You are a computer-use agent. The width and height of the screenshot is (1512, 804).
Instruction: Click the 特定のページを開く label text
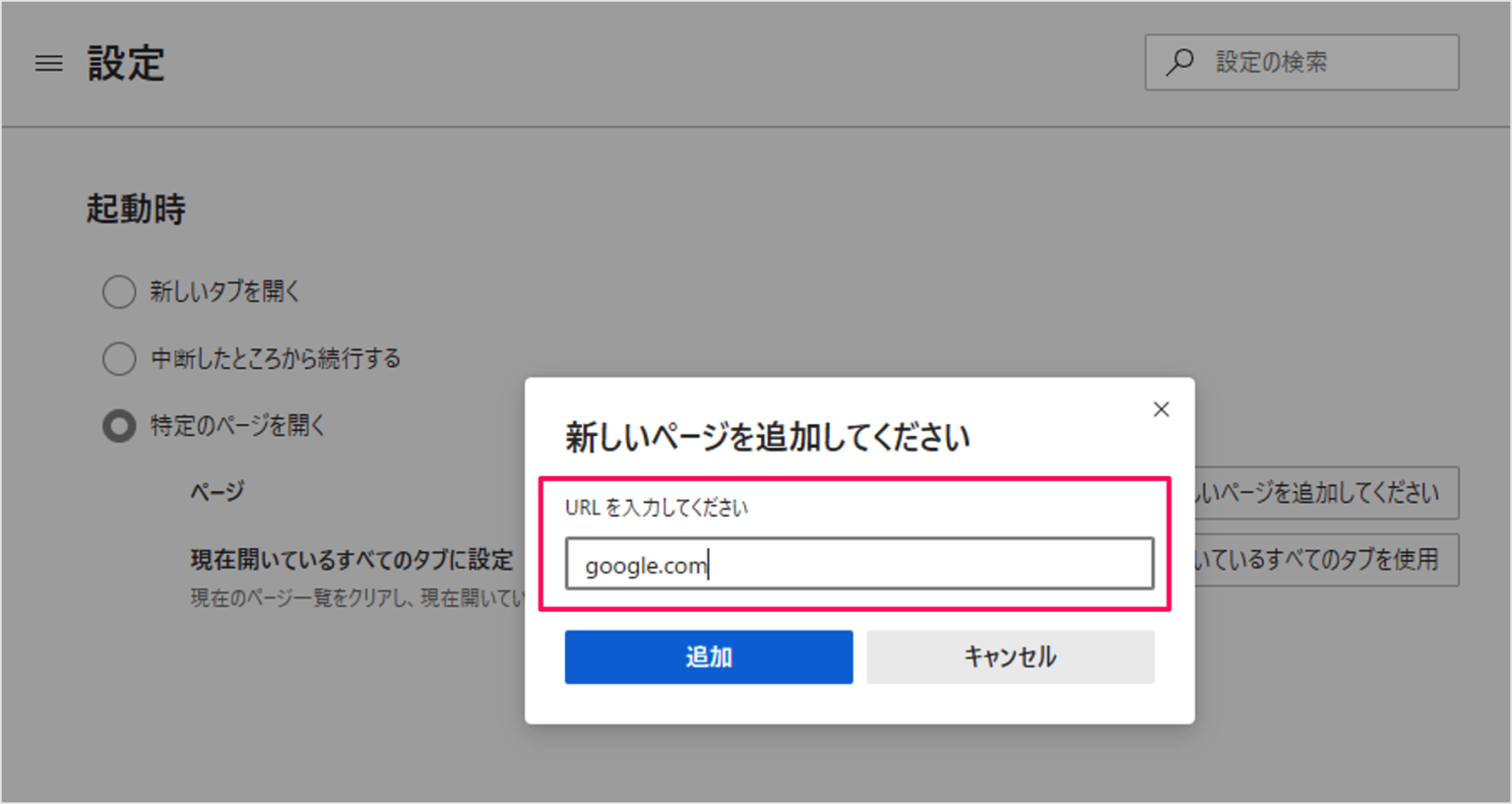[237, 426]
